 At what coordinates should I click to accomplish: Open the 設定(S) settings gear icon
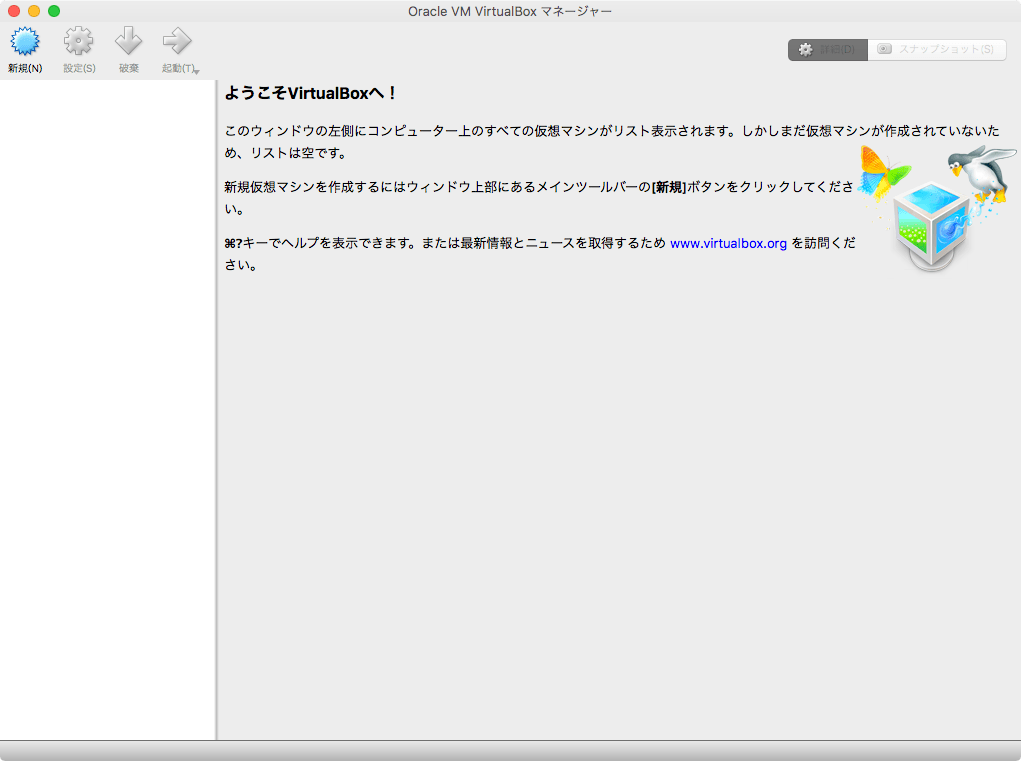[79, 42]
